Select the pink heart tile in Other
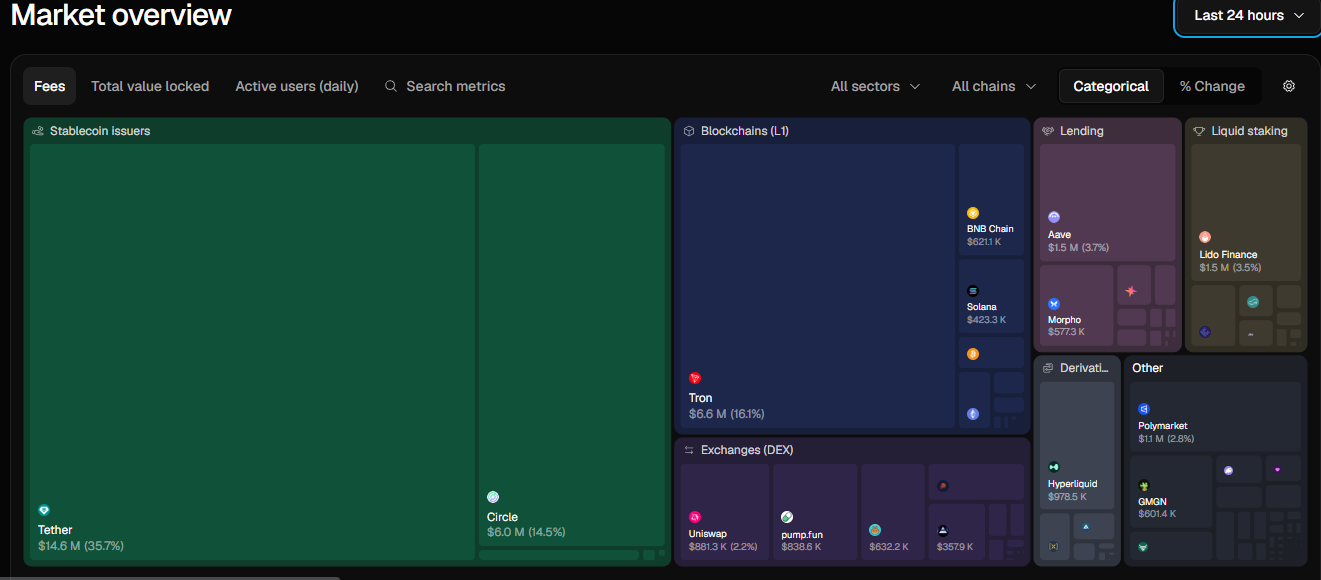 click(1277, 469)
